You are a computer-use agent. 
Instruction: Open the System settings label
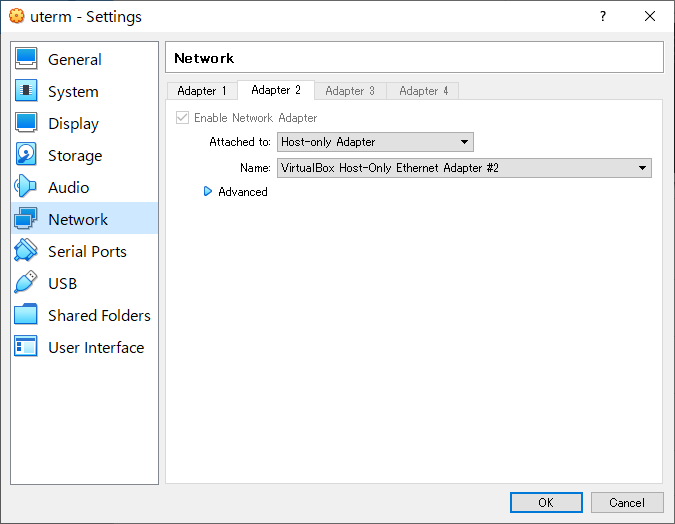[x=73, y=92]
